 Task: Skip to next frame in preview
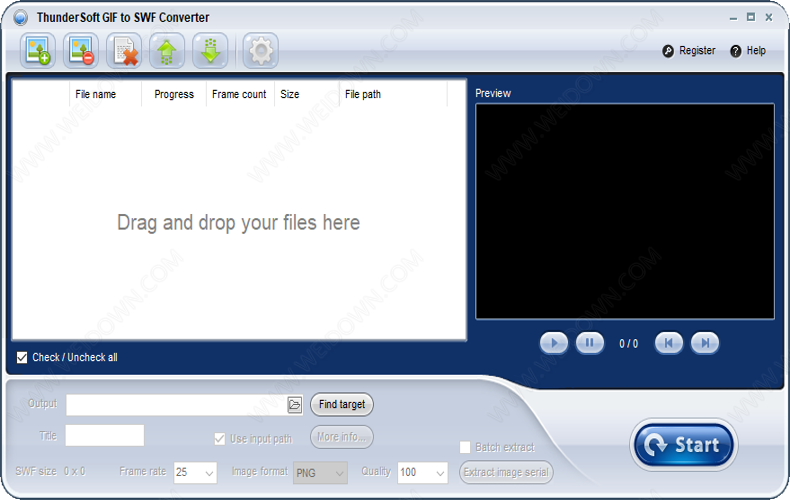705,343
